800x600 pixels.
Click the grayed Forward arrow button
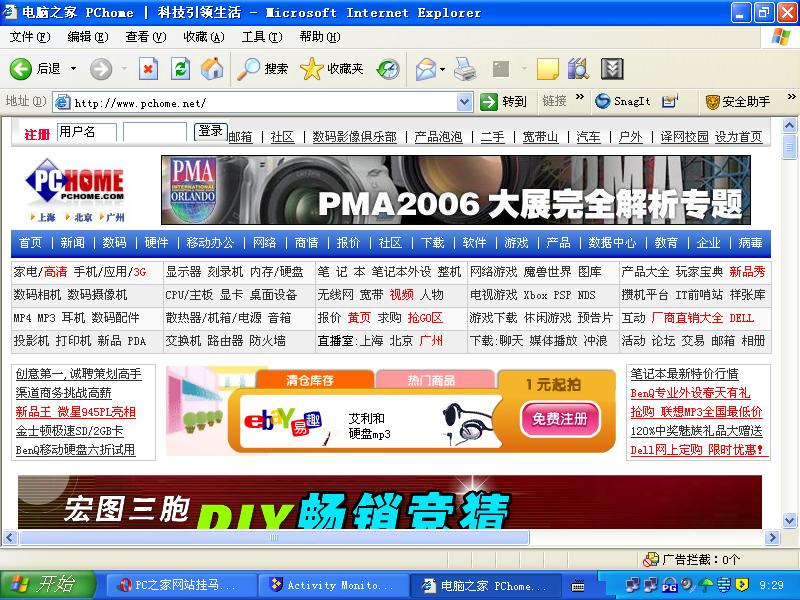pos(101,69)
